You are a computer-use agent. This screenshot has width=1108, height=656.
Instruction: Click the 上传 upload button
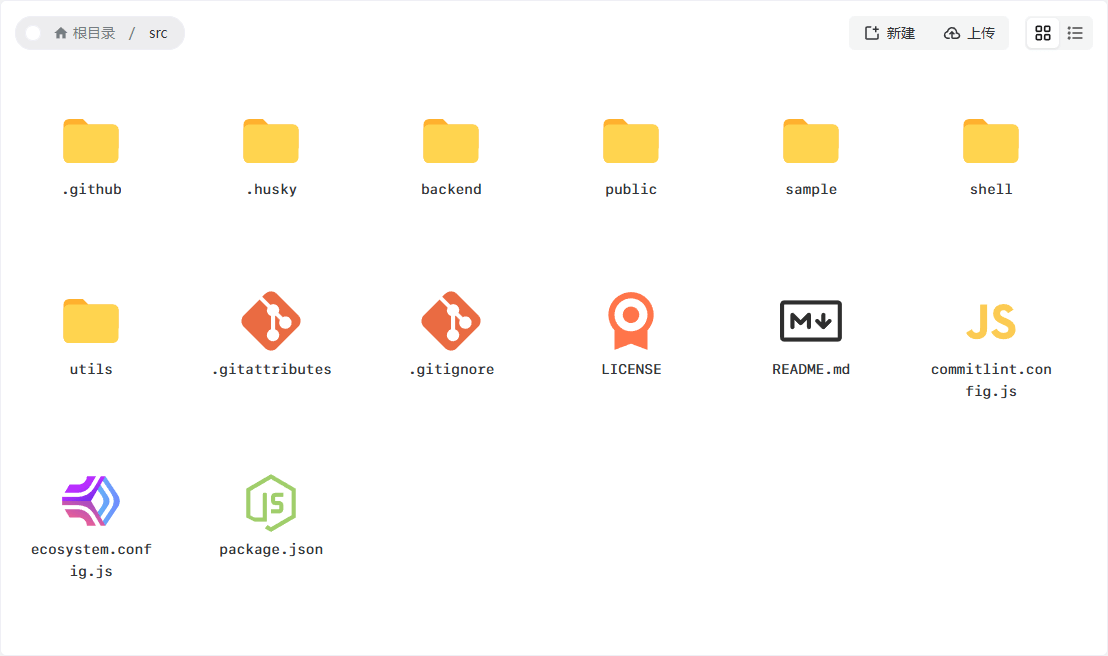tap(969, 33)
